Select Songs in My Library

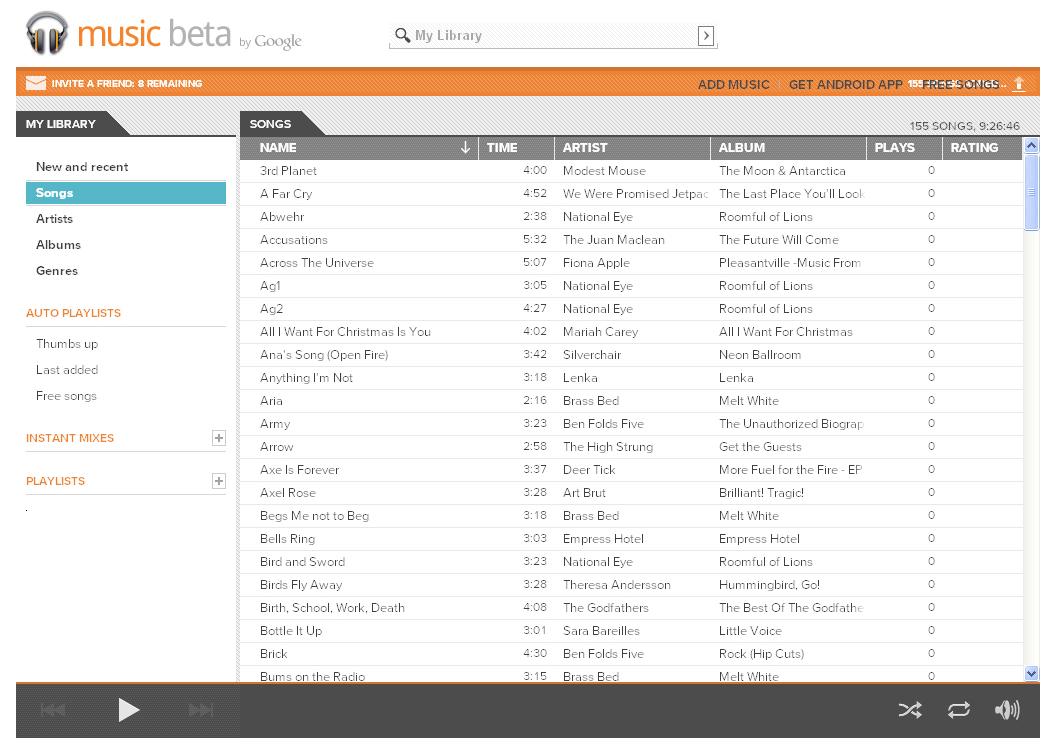(x=126, y=193)
